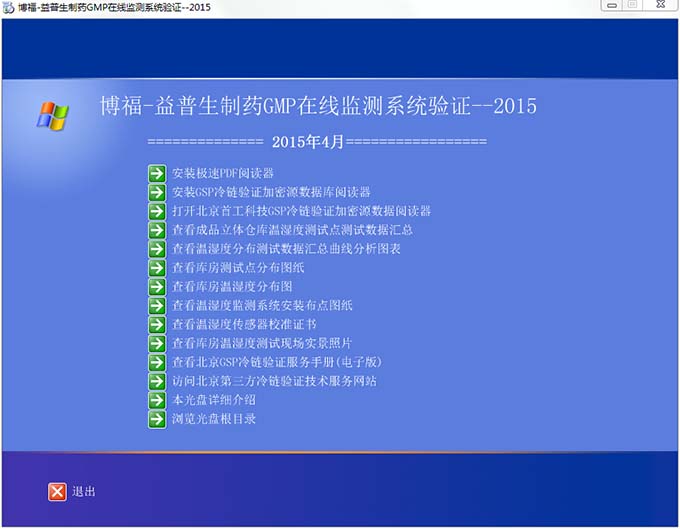Viewport: 680px width, 529px height.
Task: Click heading 博福-益普生制药GMP在线监测系统验证--2015
Action: (x=318, y=106)
